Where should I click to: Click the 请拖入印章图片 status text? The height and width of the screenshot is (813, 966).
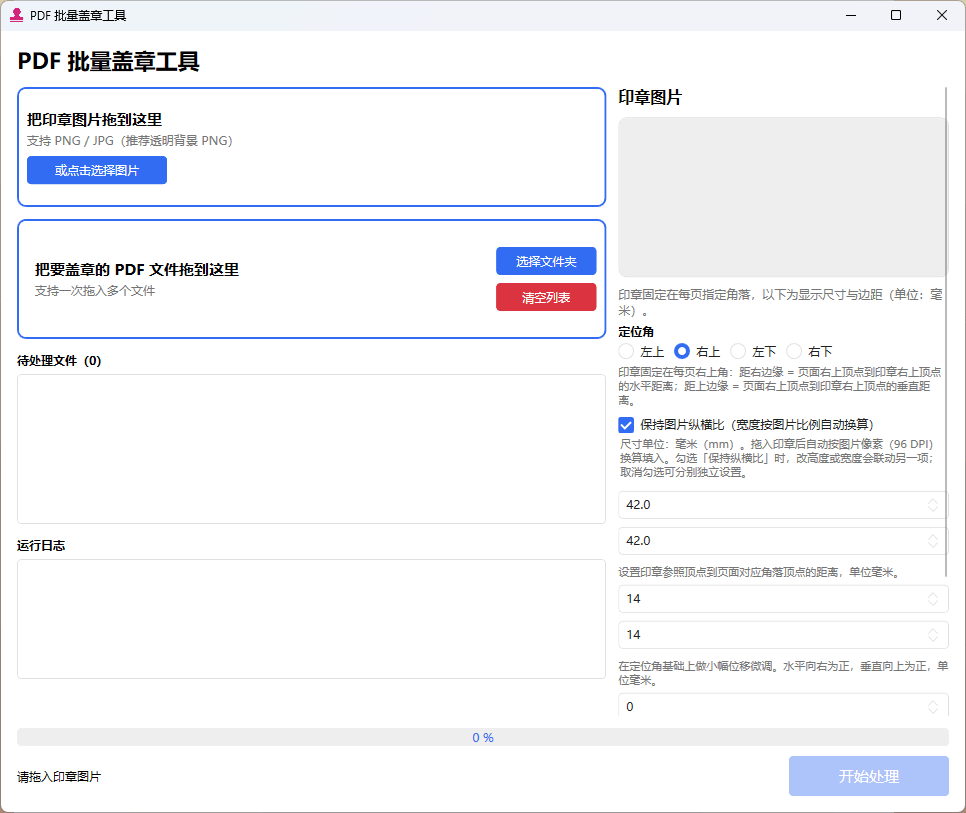coord(59,777)
